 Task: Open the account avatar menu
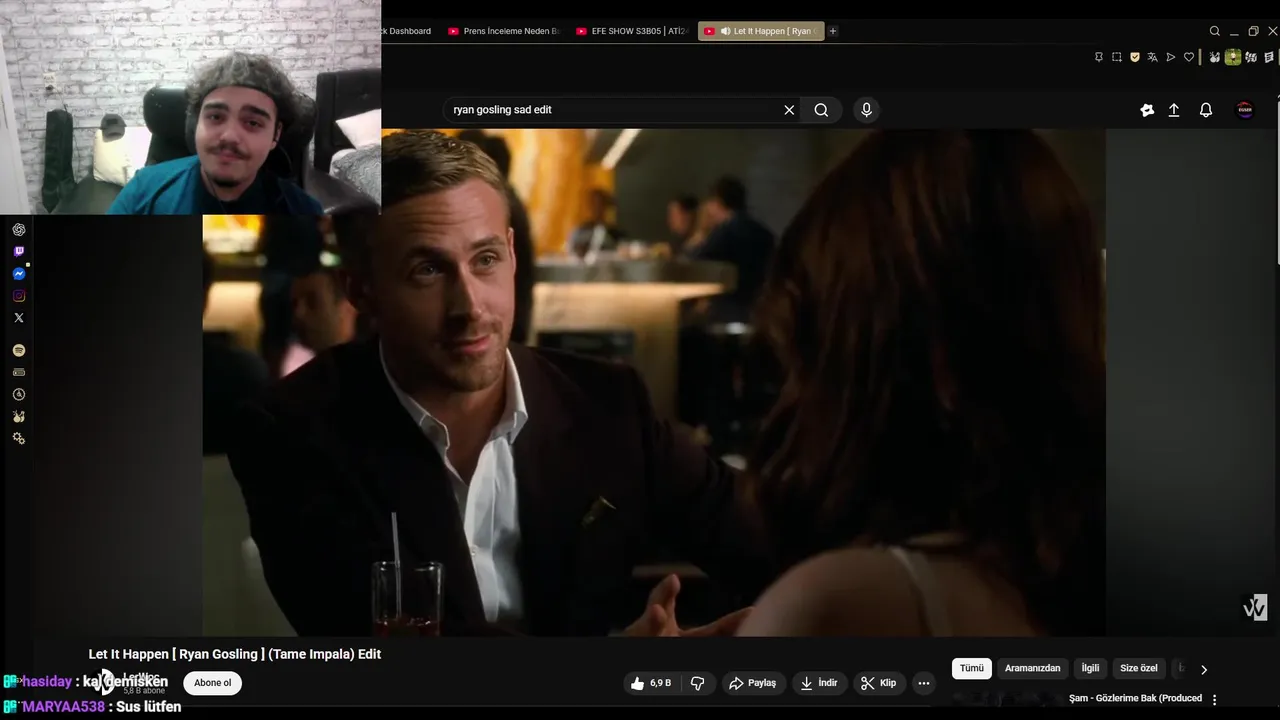1245,110
